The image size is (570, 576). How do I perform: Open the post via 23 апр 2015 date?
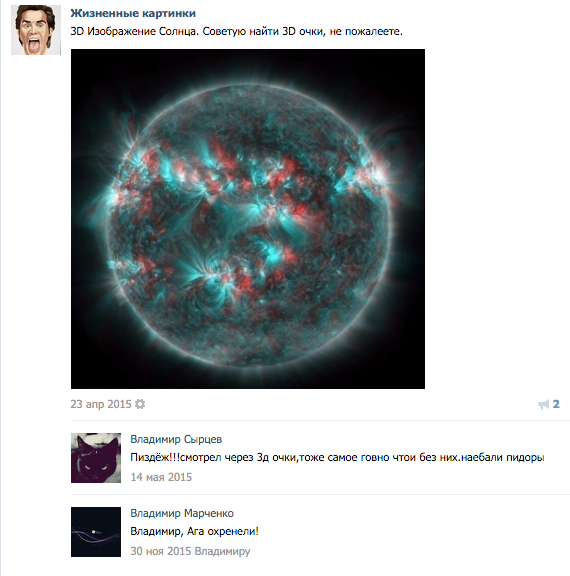(101, 404)
